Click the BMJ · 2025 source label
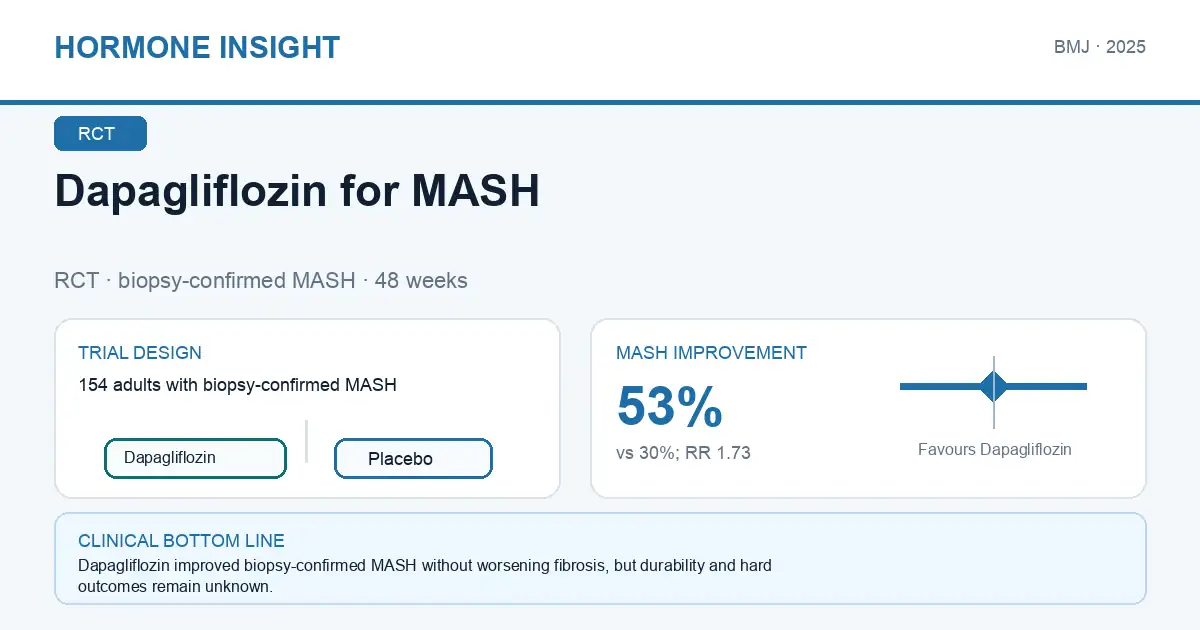1200x630 pixels. point(1099,47)
